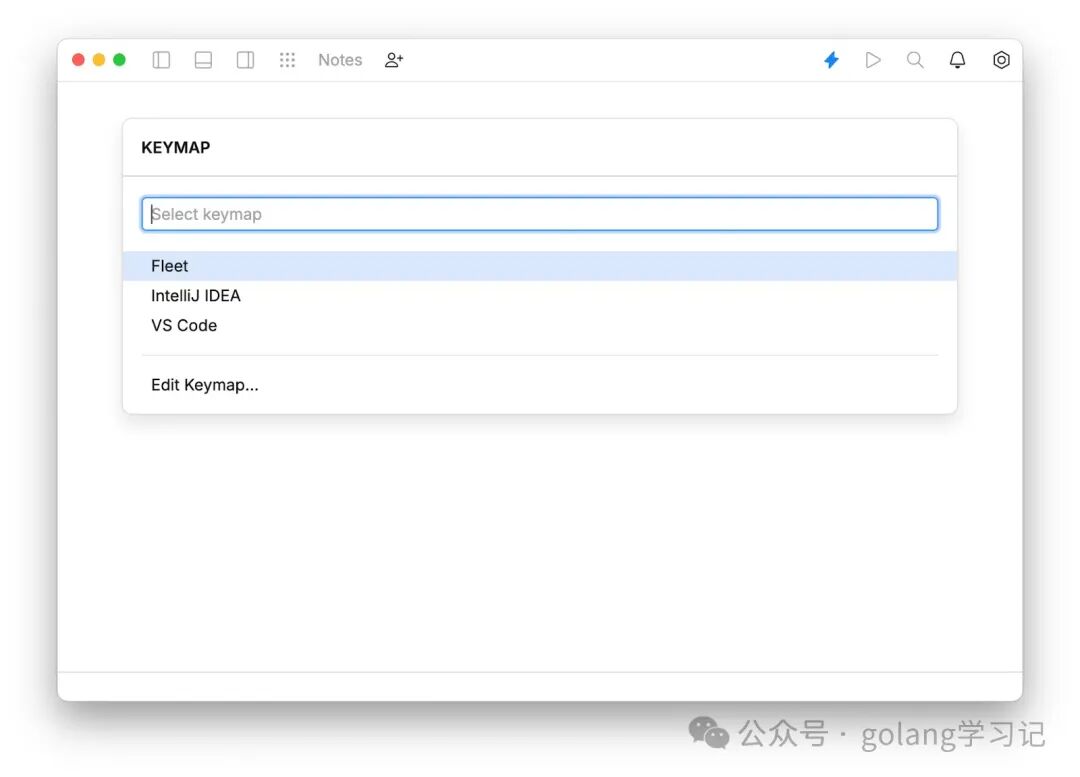Open the dotted grid menu icon

287,60
